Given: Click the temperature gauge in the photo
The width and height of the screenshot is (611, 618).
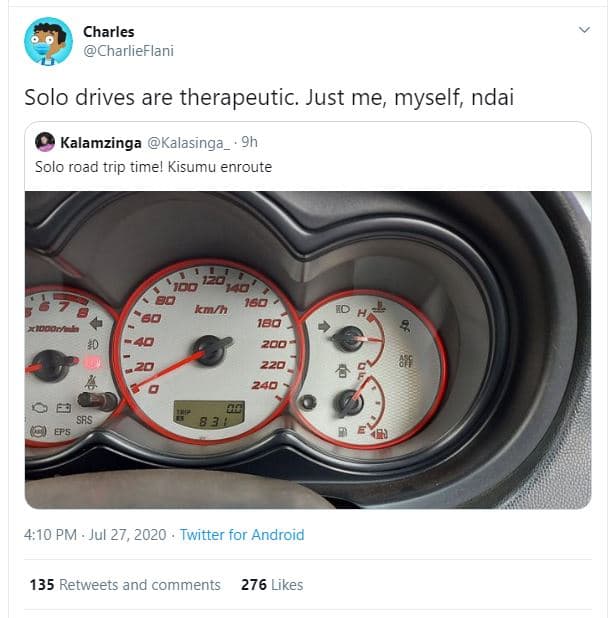Looking at the screenshot, I should [x=358, y=337].
